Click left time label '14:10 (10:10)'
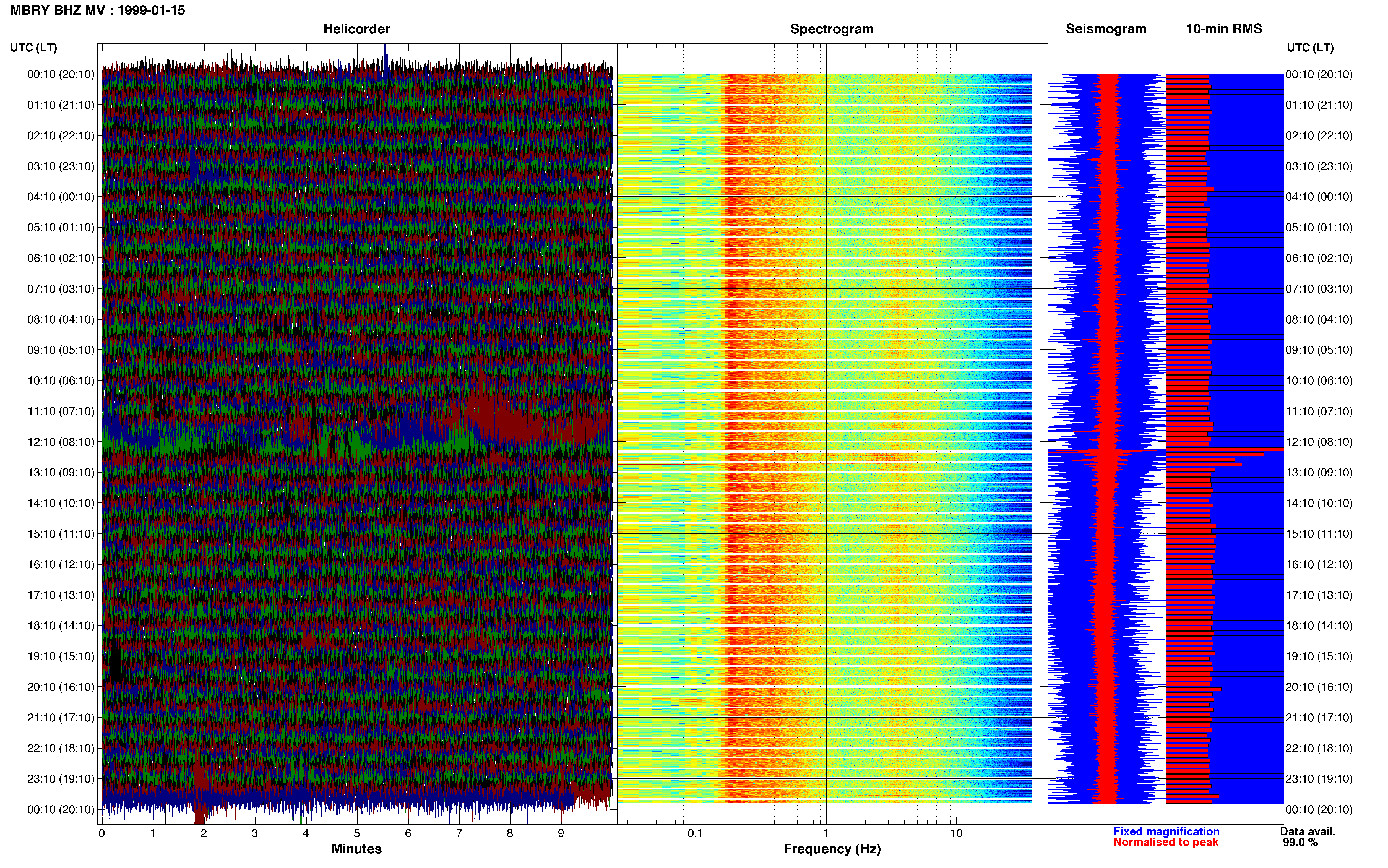Viewport: 1388px width, 868px height. tap(61, 503)
